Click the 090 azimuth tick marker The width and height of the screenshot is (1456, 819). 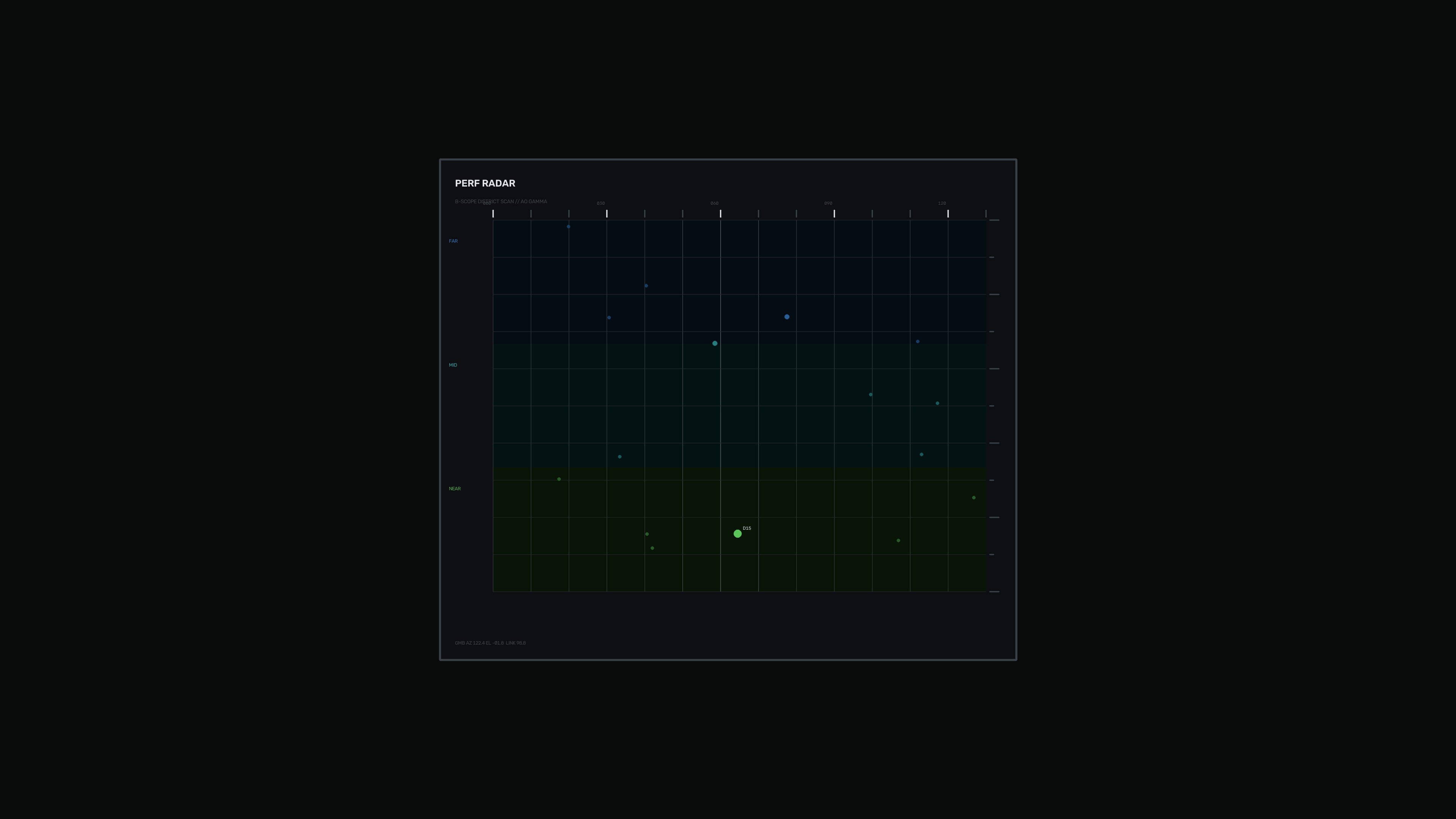click(834, 213)
